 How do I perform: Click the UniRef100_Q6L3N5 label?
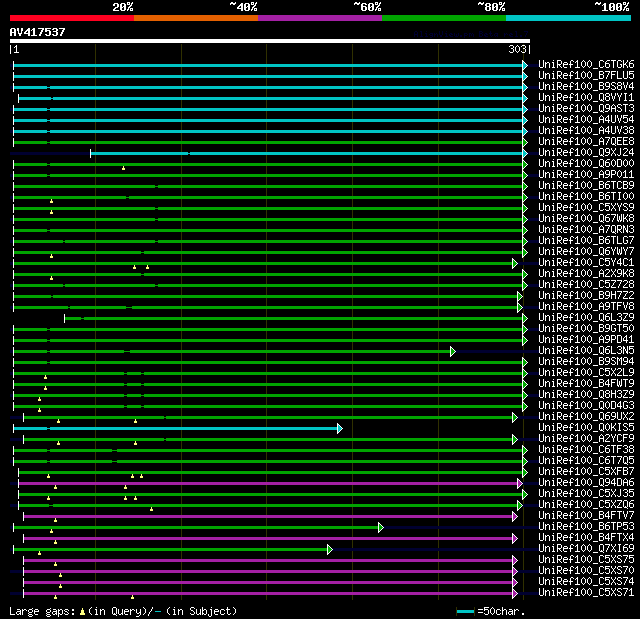(x=586, y=351)
